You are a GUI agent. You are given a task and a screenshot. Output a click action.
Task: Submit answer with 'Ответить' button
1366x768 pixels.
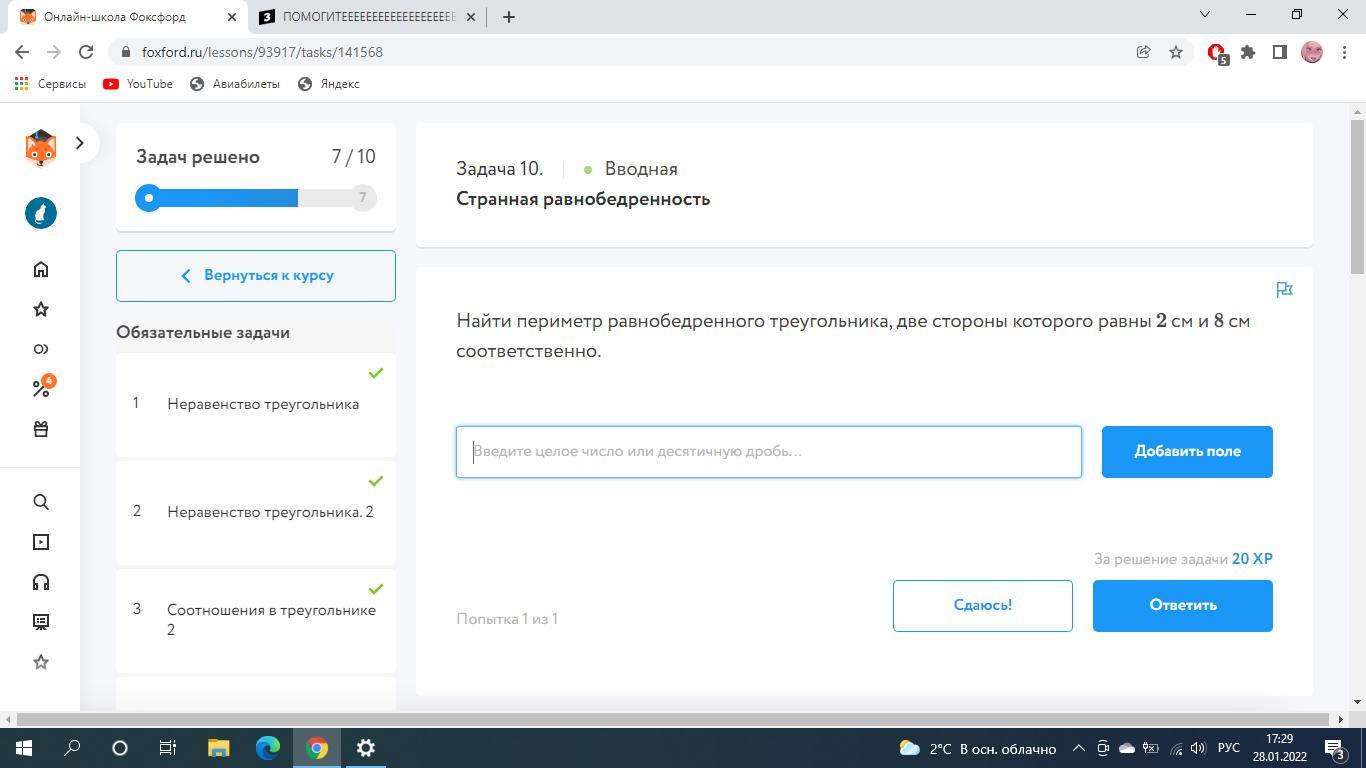1183,606
